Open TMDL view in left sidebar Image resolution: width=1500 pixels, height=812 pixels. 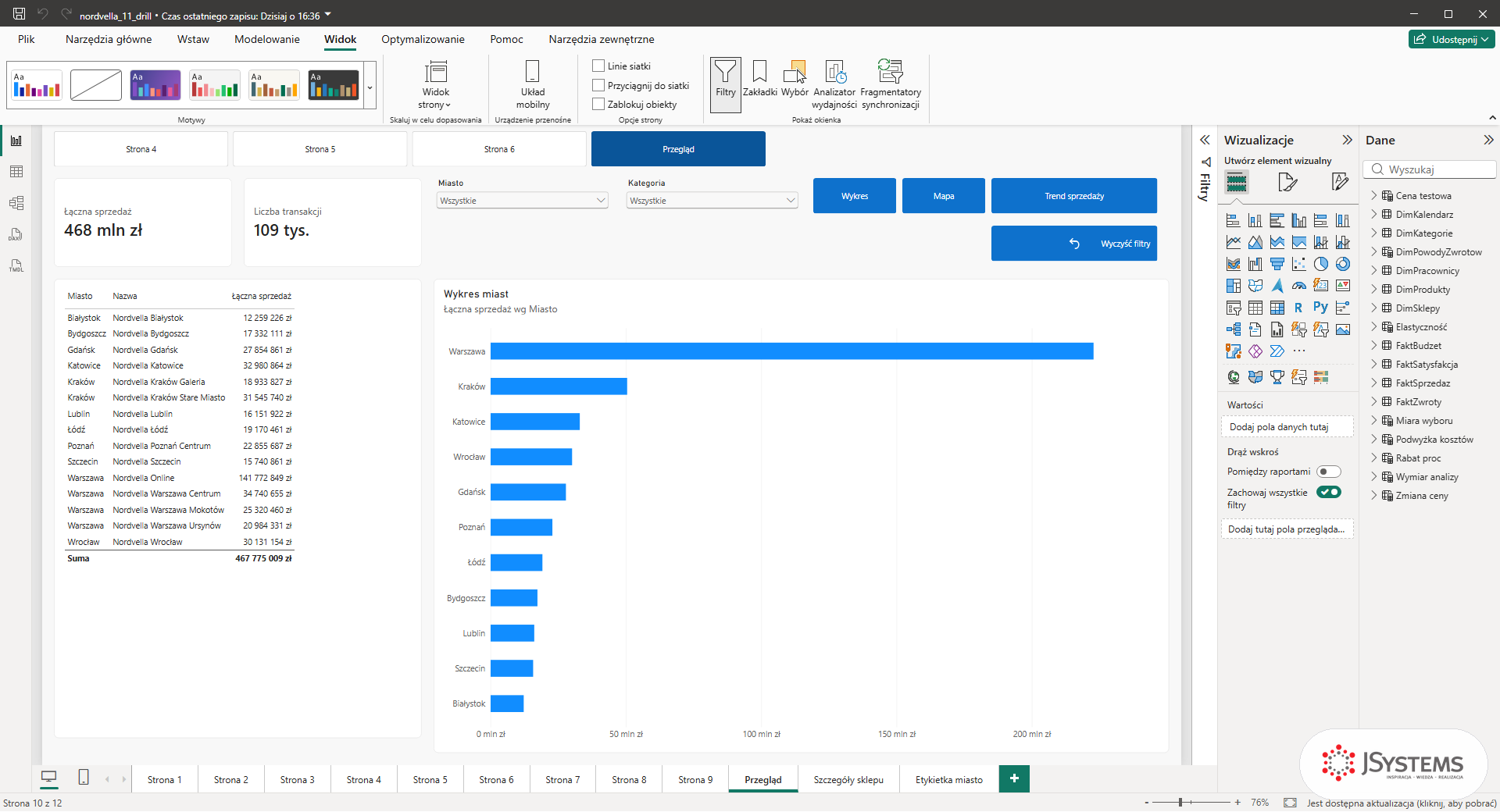[x=16, y=265]
